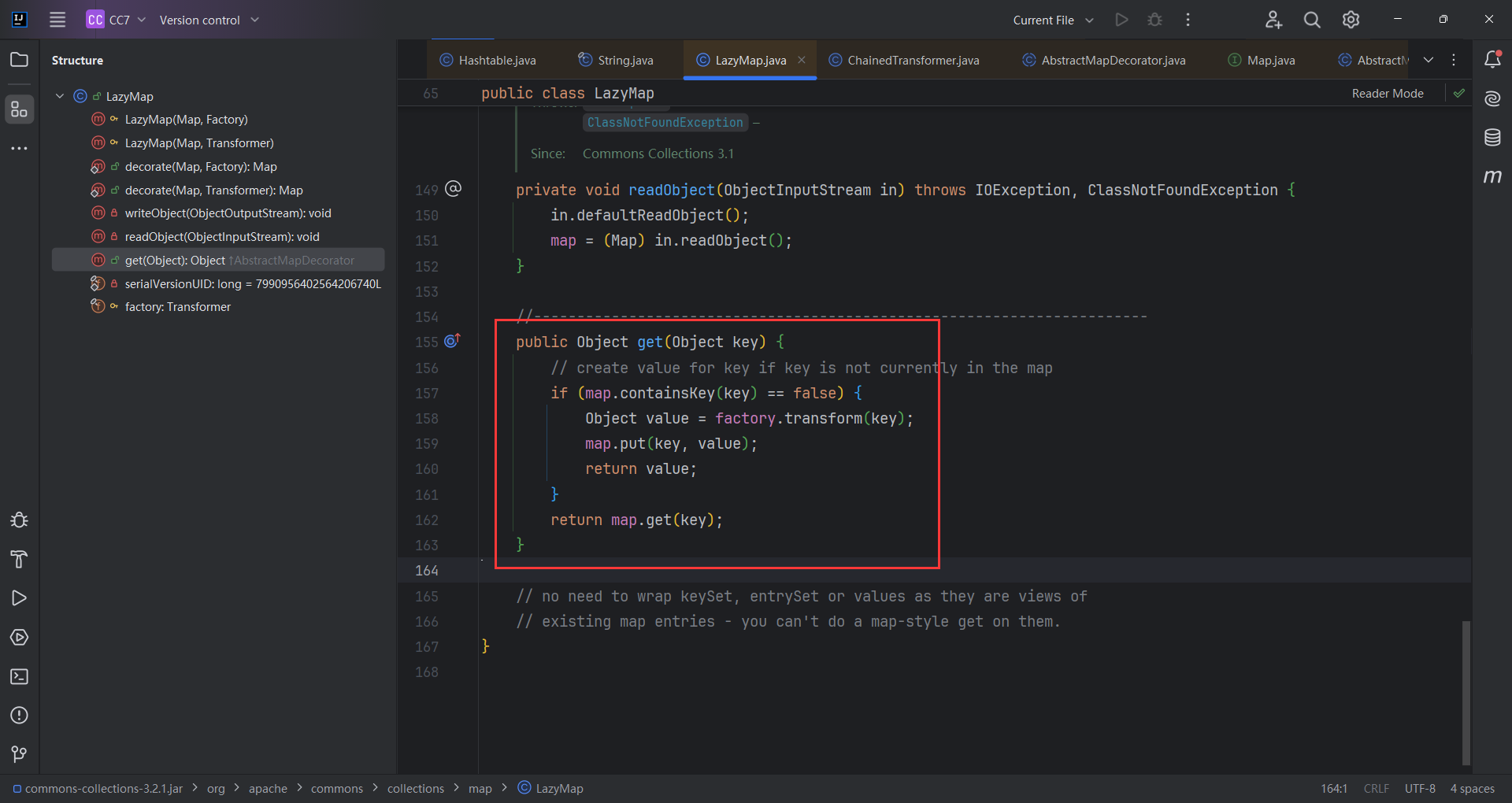The image size is (1512, 803).
Task: Click the editor vertical scrollbar
Action: [x=1466, y=693]
